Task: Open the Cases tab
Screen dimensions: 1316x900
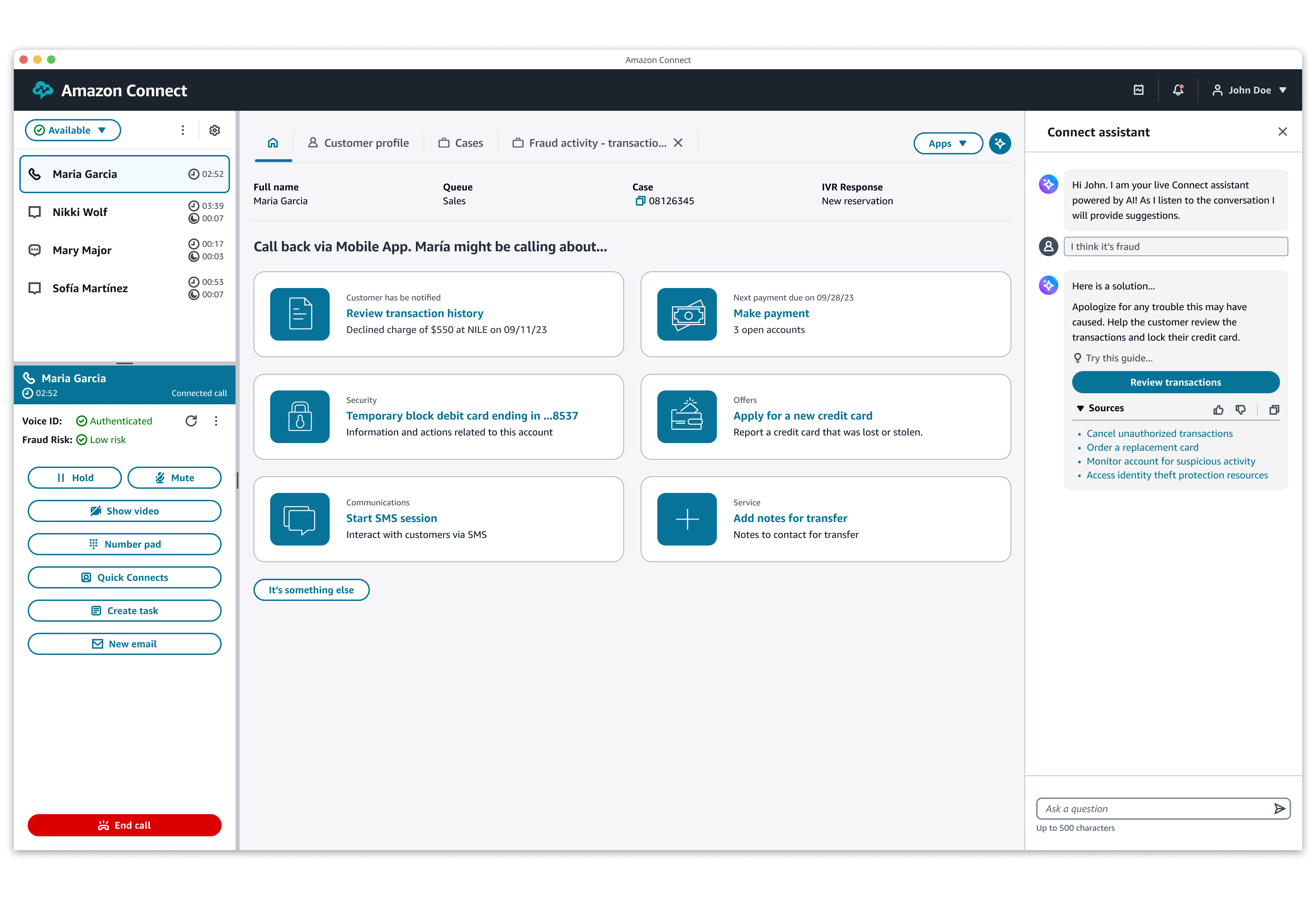Action: click(x=461, y=143)
